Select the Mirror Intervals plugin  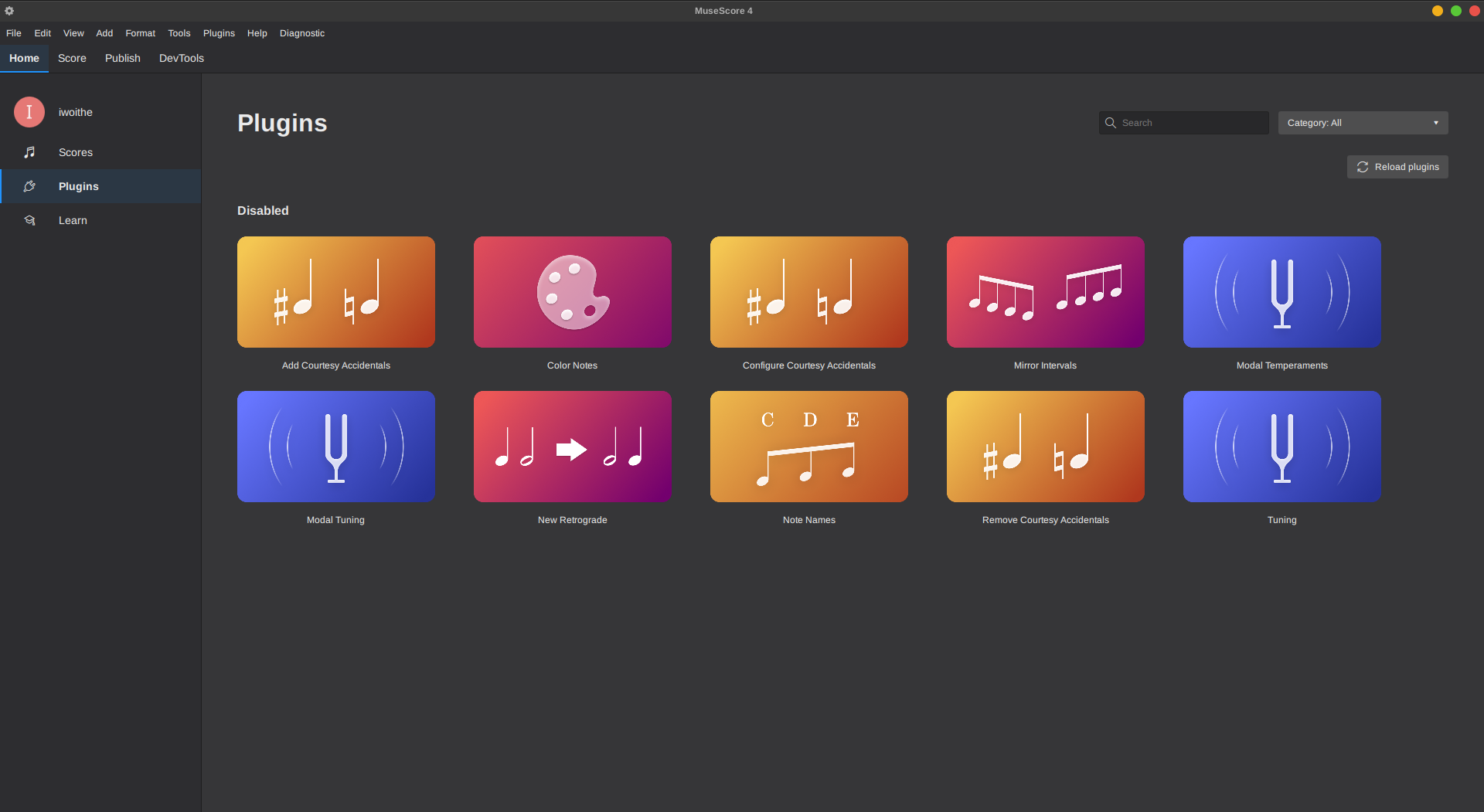[1045, 292]
